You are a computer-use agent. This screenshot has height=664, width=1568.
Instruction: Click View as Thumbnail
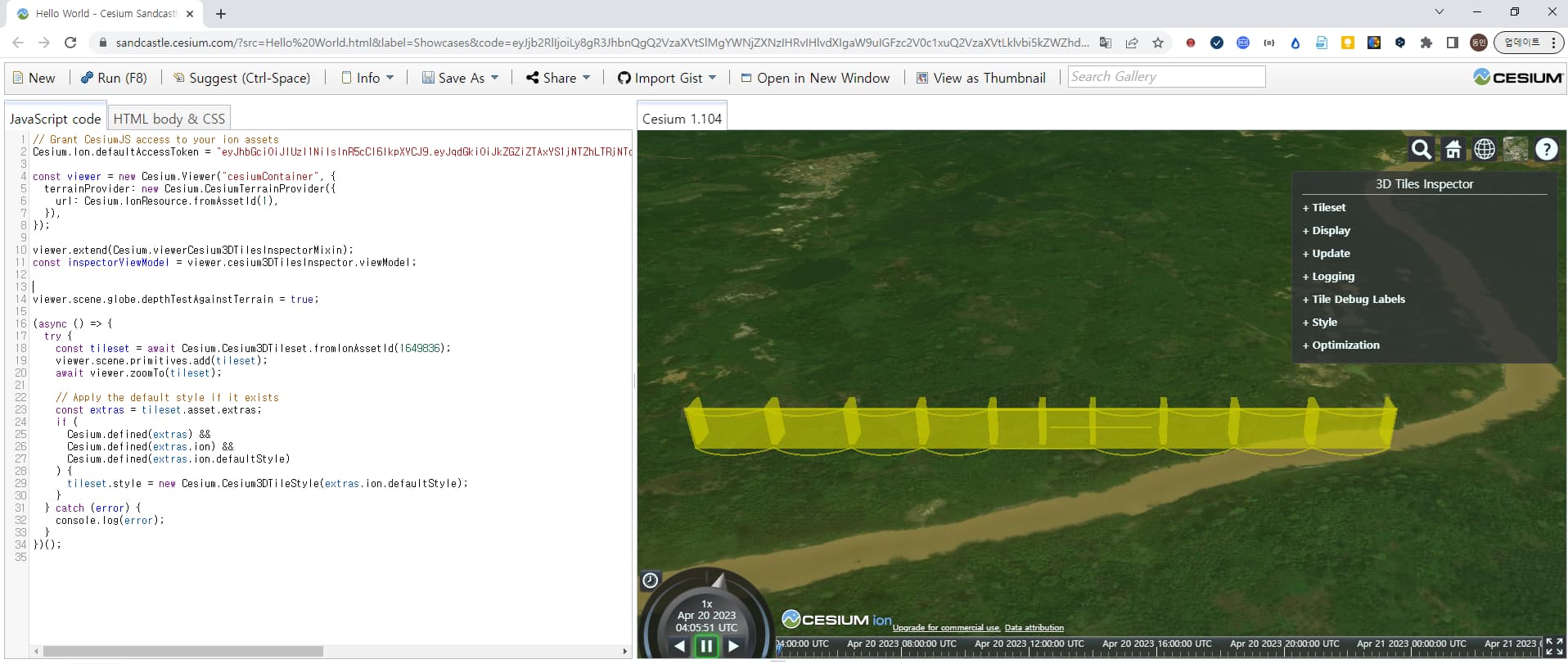pos(980,78)
